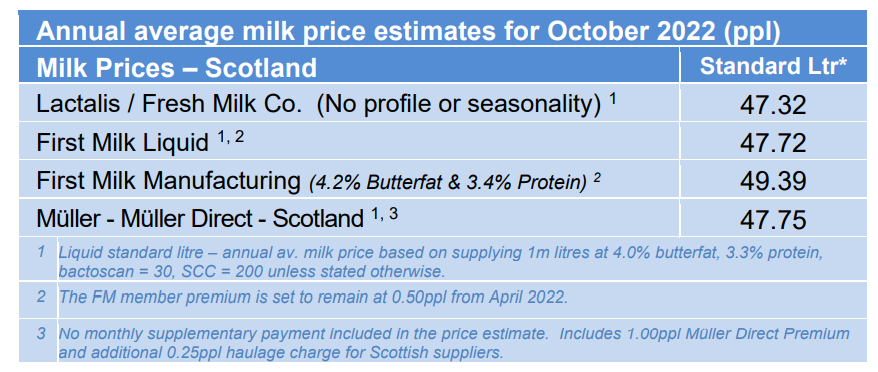Screen dimensions: 878x372
Task: Click the Standard Ltr* column header
Action: click(x=773, y=66)
